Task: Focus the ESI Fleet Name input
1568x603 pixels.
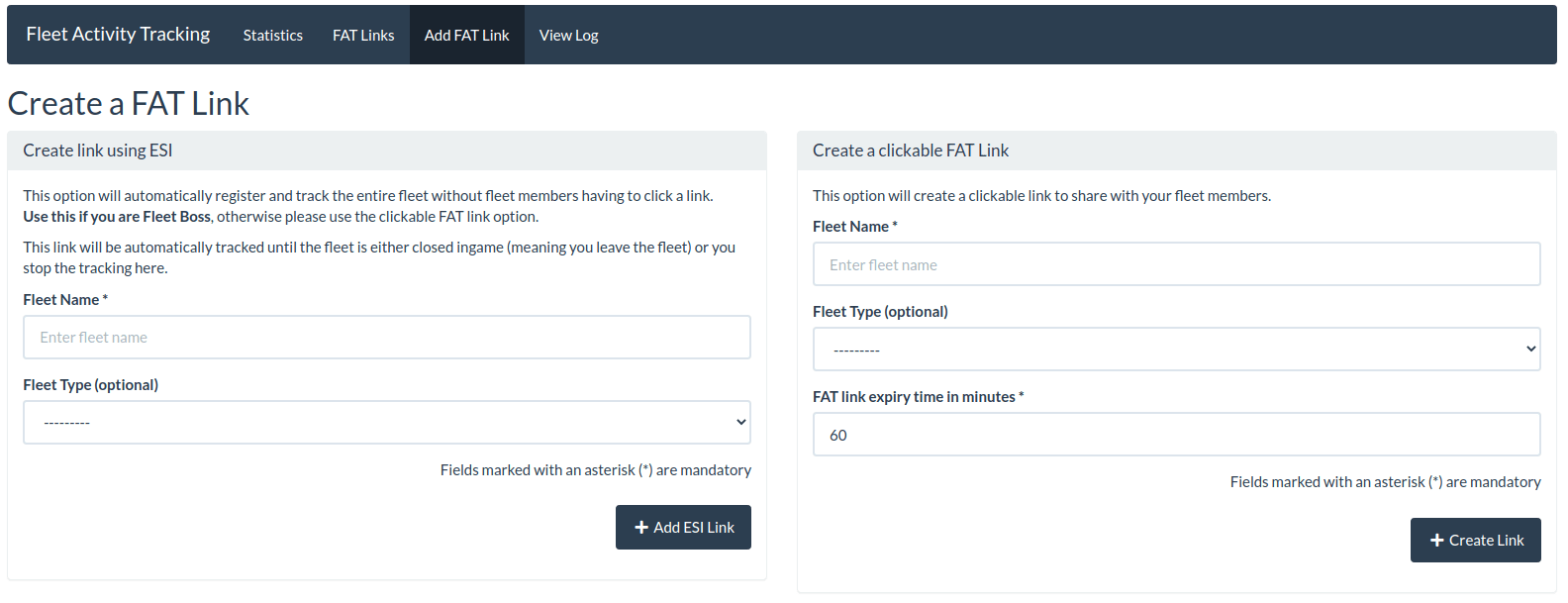Action: [387, 338]
